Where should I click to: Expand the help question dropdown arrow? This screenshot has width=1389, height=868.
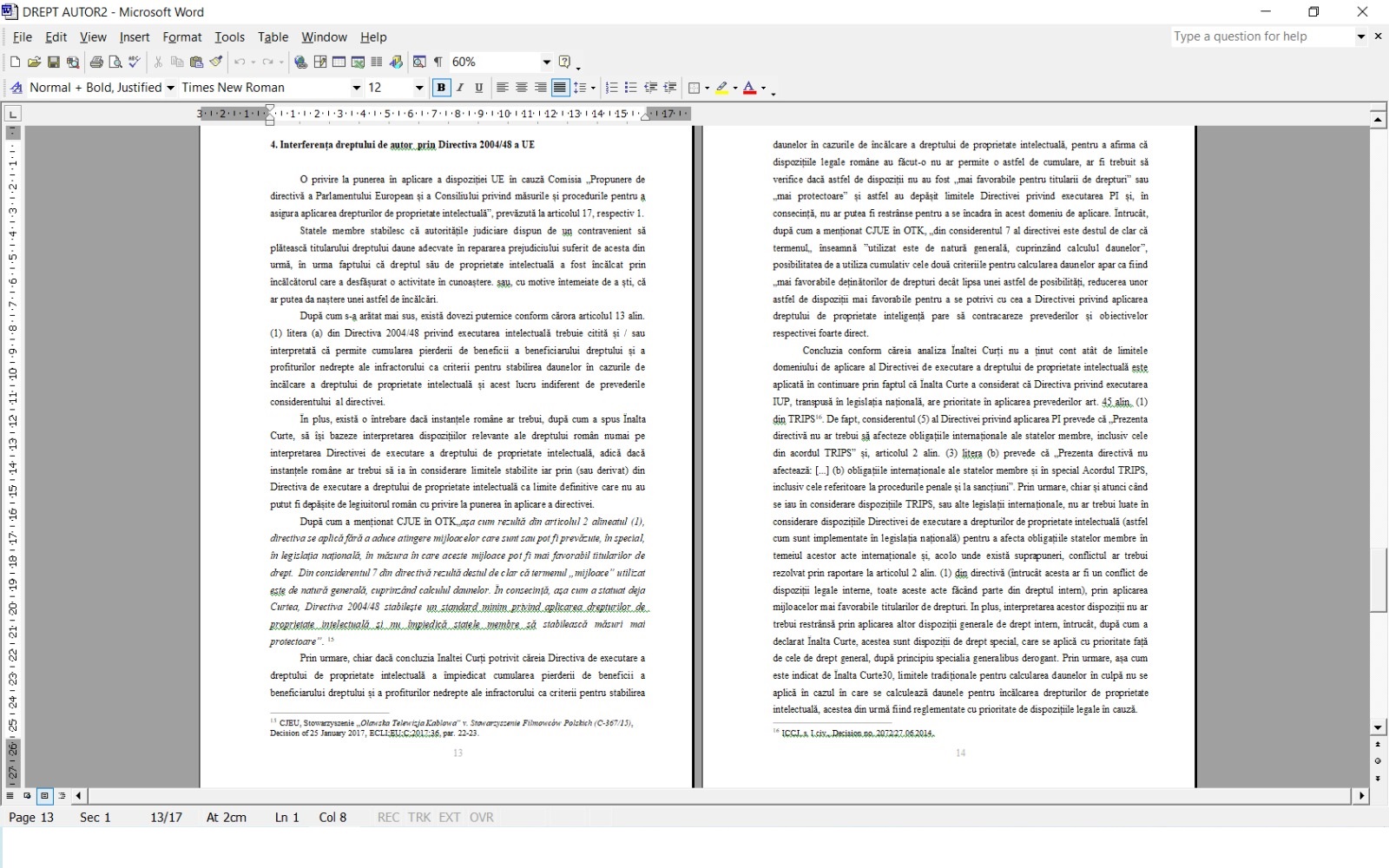tap(1361, 36)
